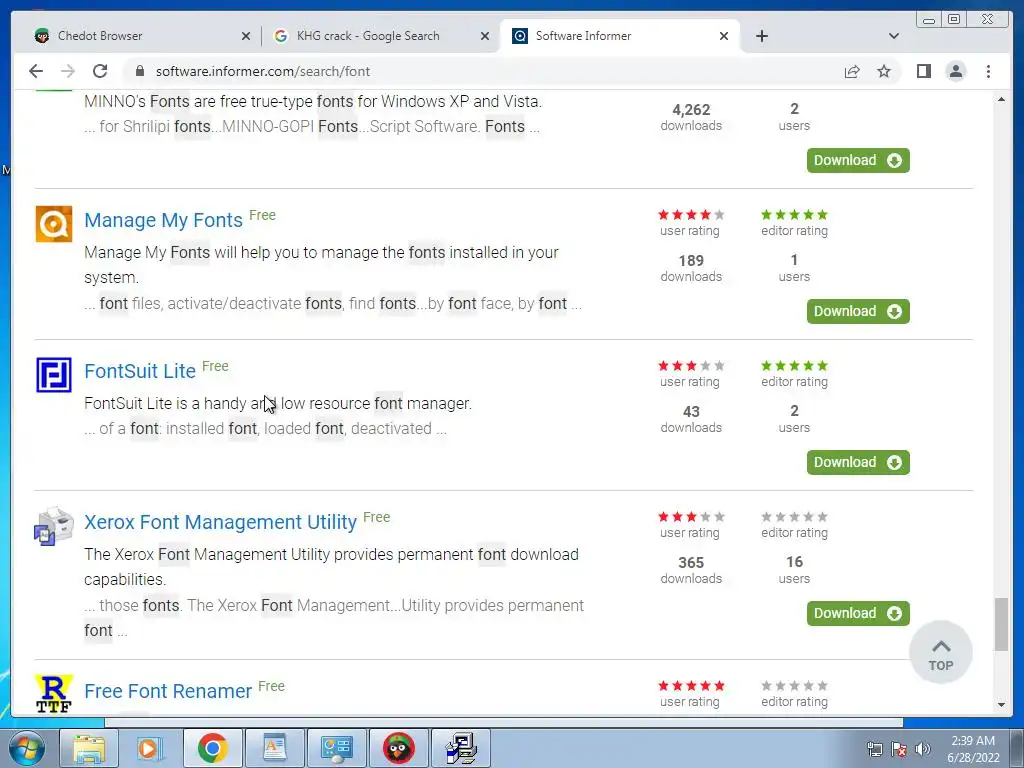Open the Manage My Fonts app icon

(x=54, y=224)
